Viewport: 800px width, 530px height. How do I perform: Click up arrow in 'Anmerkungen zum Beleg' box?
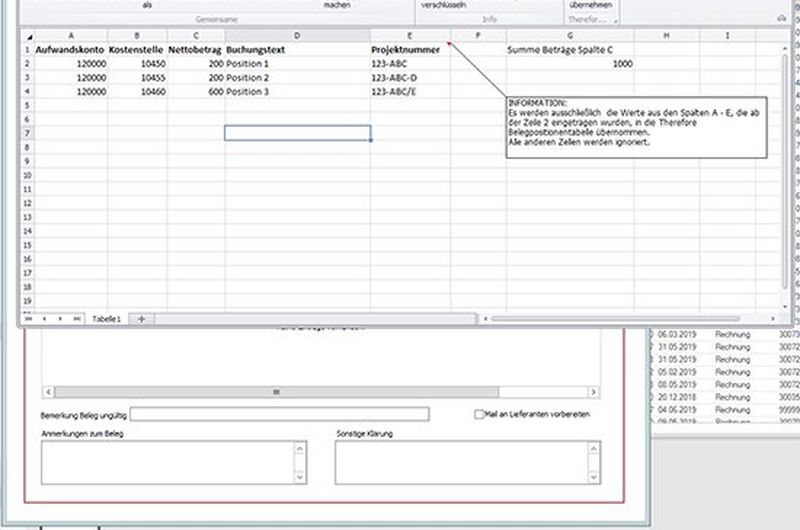pyautogui.click(x=300, y=449)
